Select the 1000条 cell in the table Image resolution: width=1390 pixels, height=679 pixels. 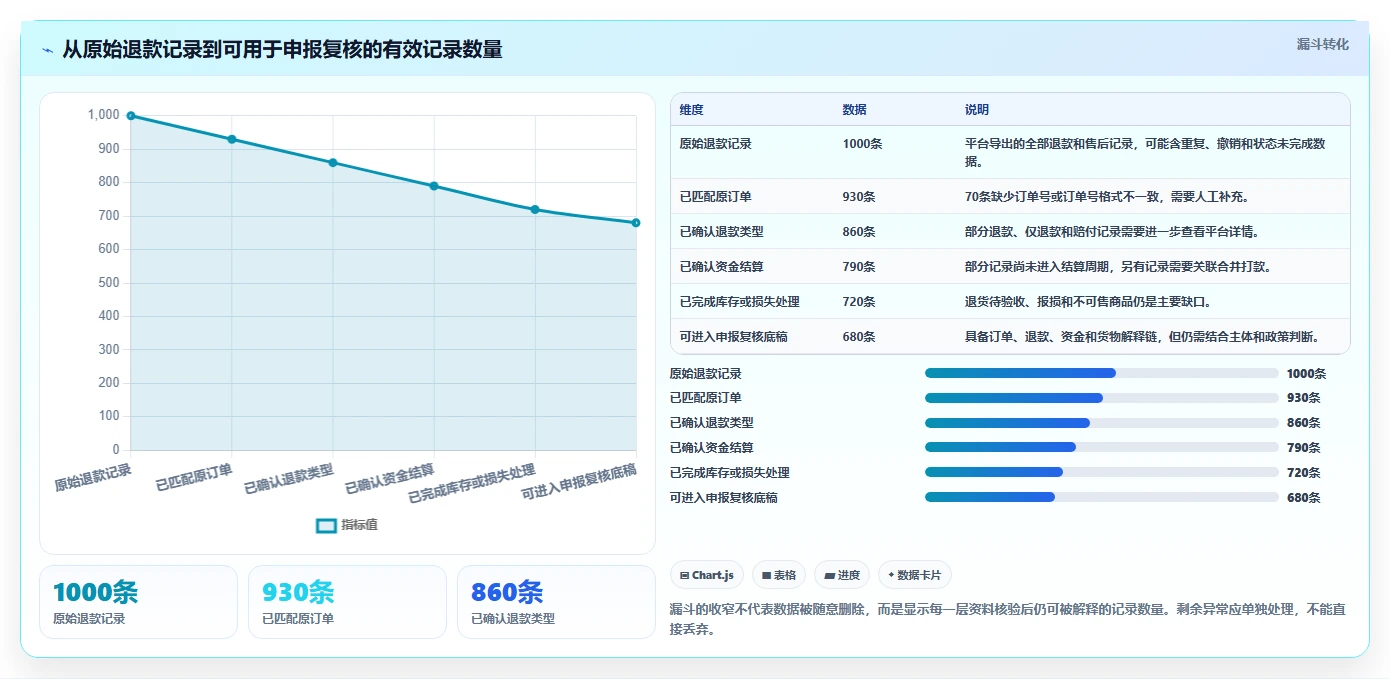pyautogui.click(x=863, y=144)
